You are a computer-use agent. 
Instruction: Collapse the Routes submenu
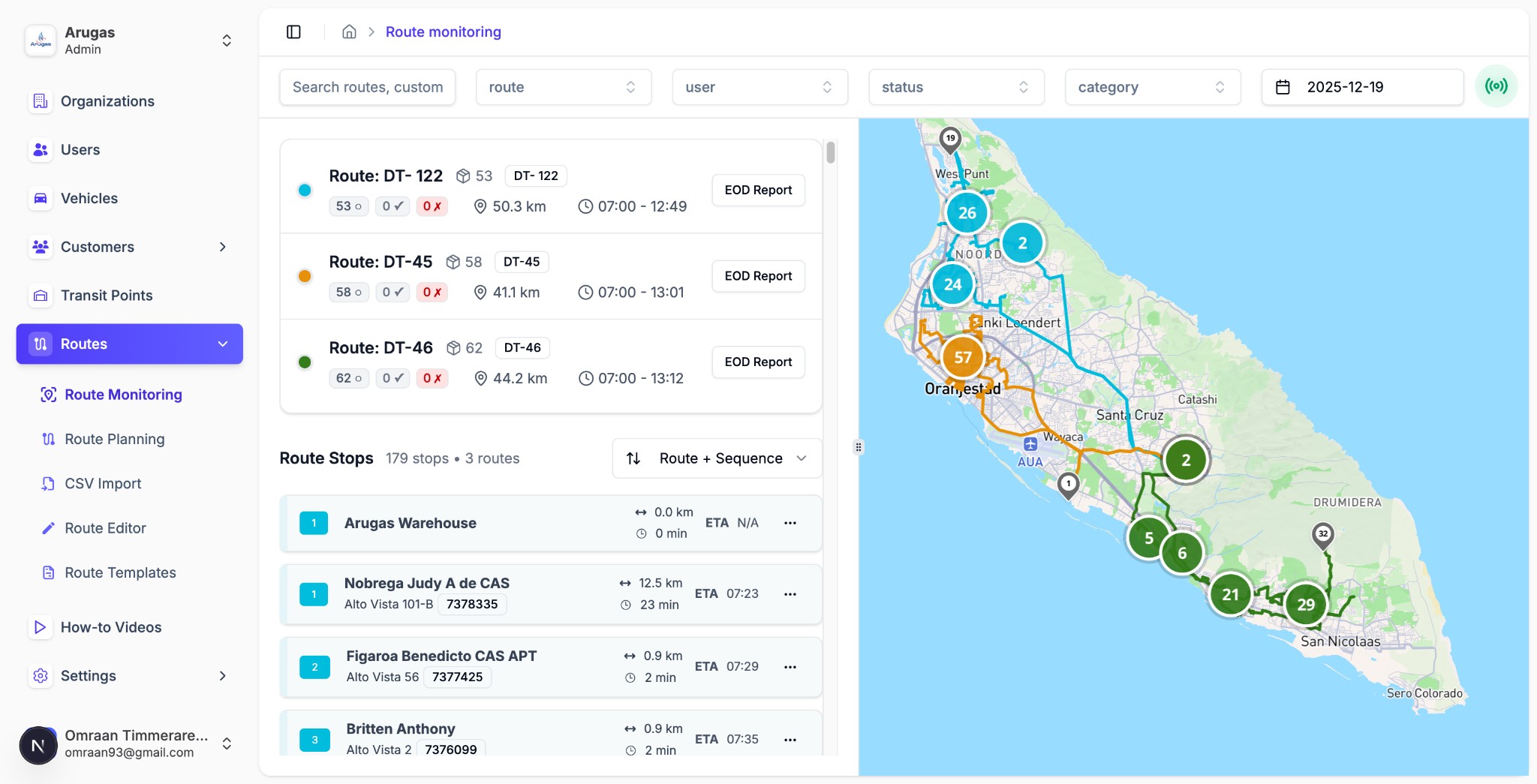[222, 344]
